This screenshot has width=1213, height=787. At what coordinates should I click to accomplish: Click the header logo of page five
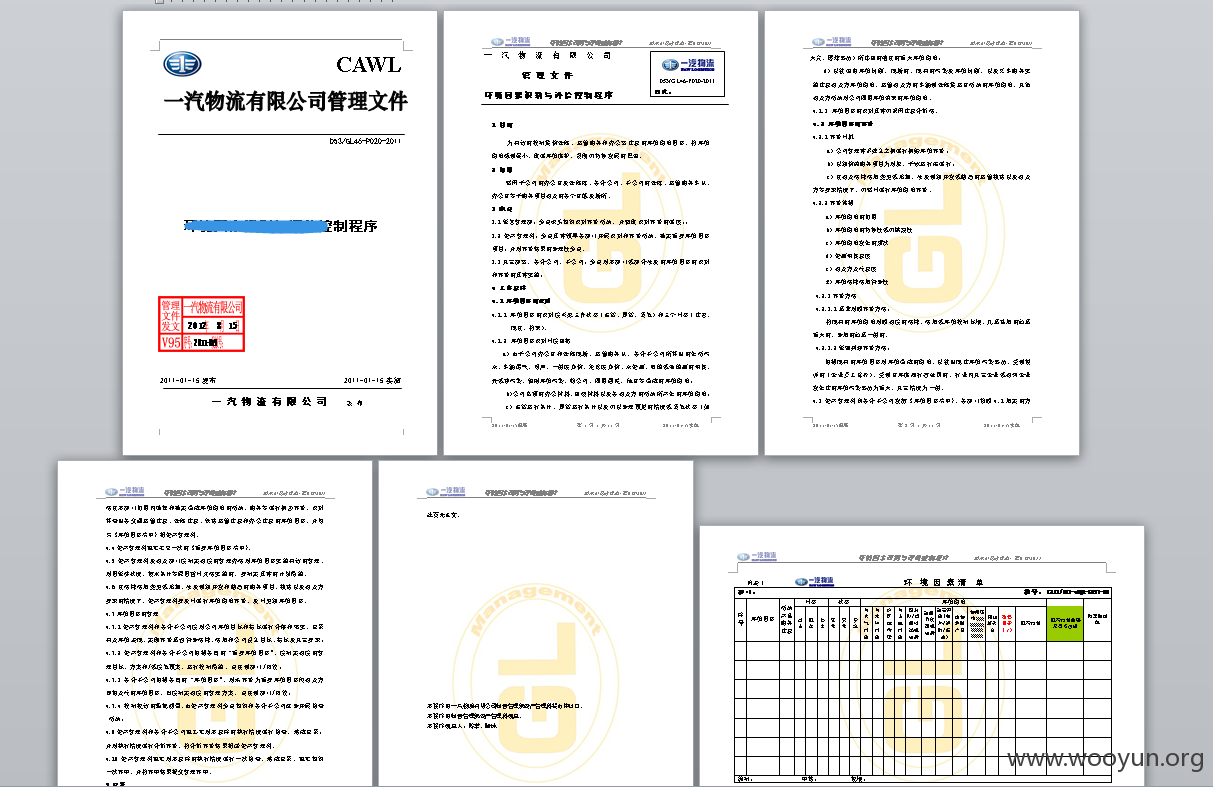click(446, 491)
